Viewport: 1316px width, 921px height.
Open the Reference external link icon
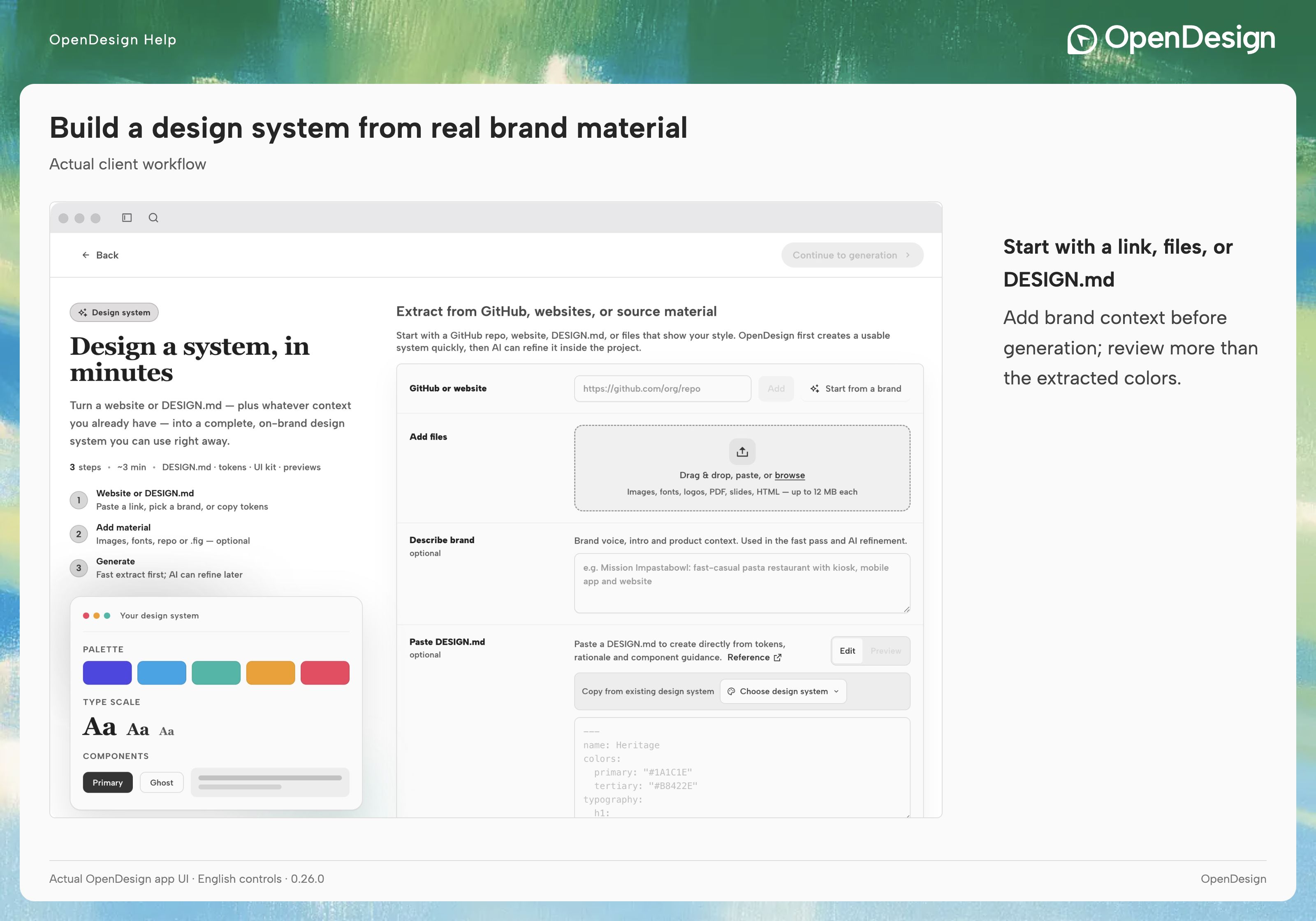tap(778, 657)
